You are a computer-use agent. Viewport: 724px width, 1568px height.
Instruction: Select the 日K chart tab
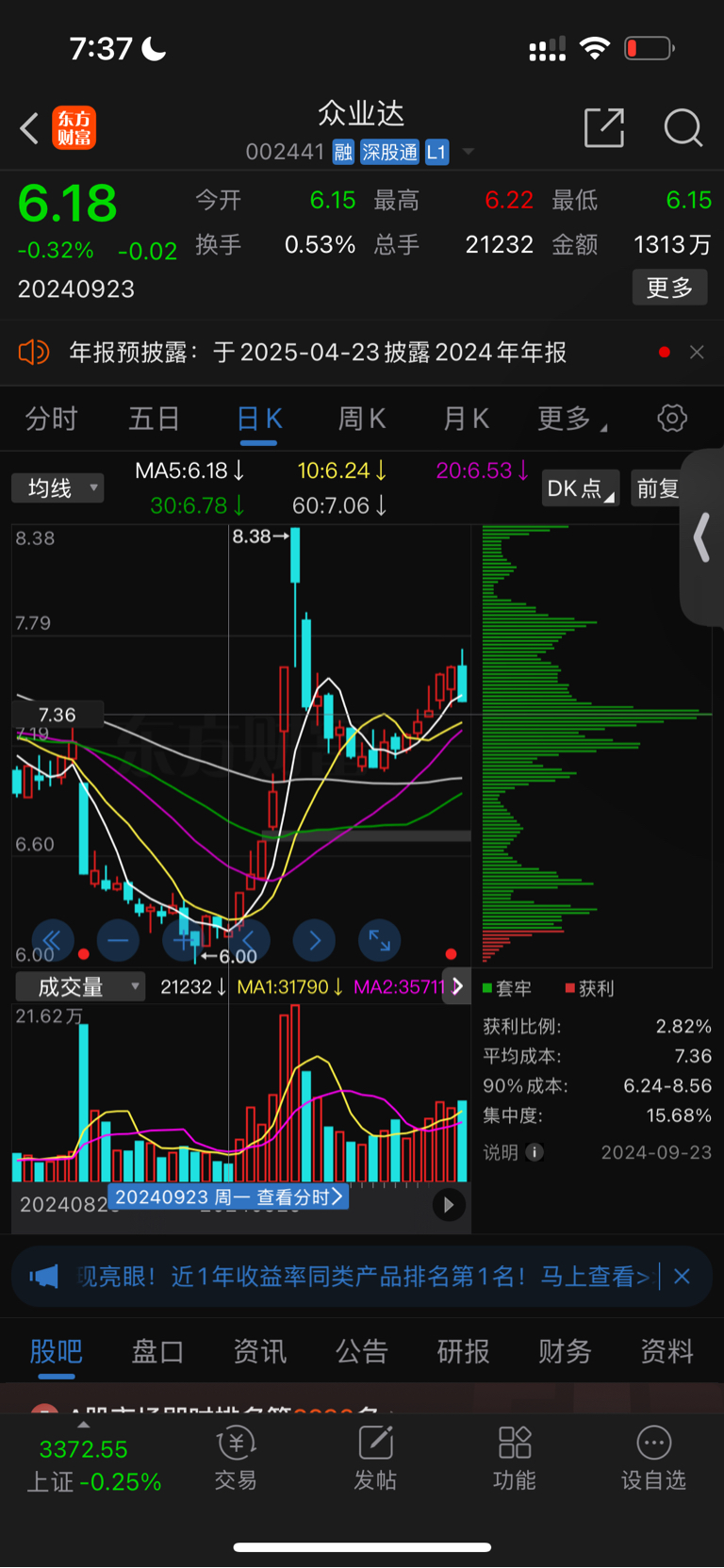point(258,419)
